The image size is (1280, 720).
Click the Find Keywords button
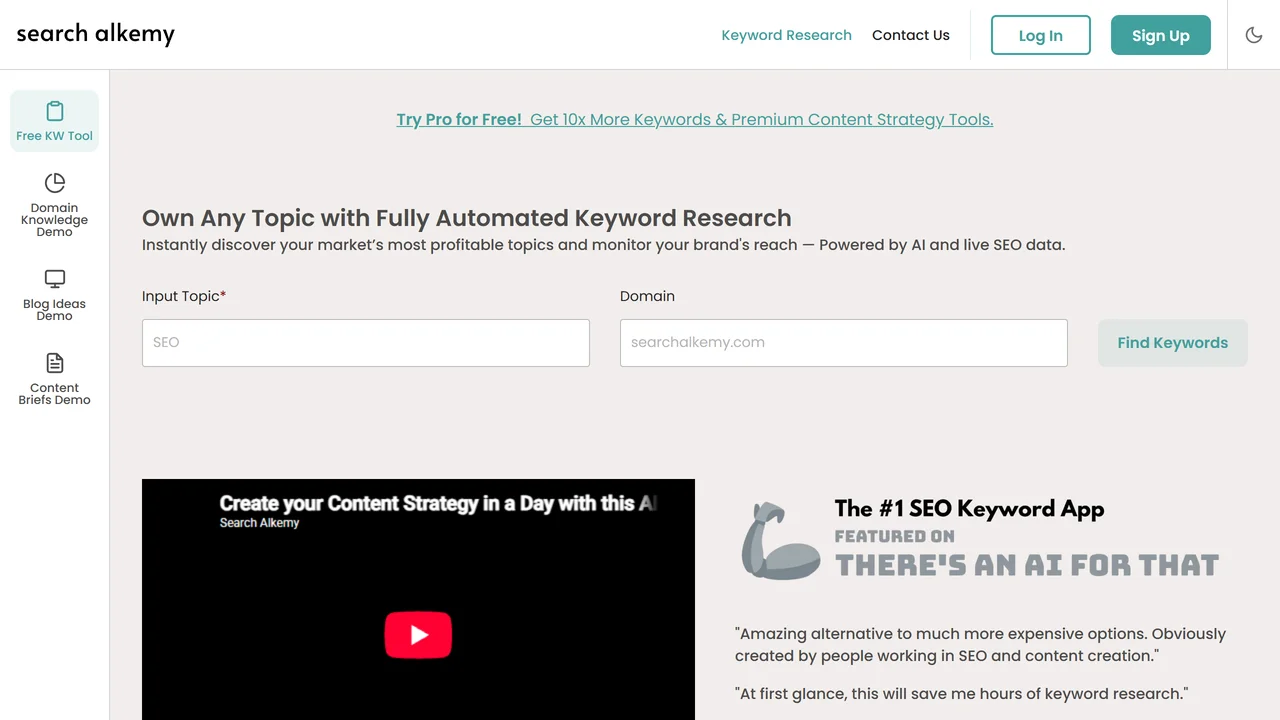click(1172, 343)
